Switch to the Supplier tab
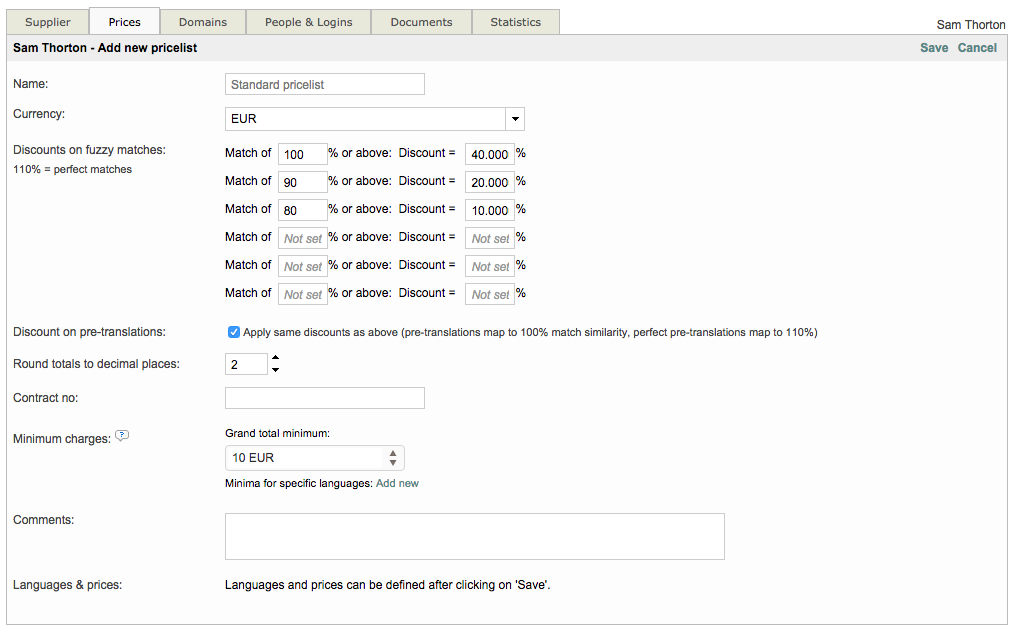Image resolution: width=1014 pixels, height=632 pixels. coord(48,22)
